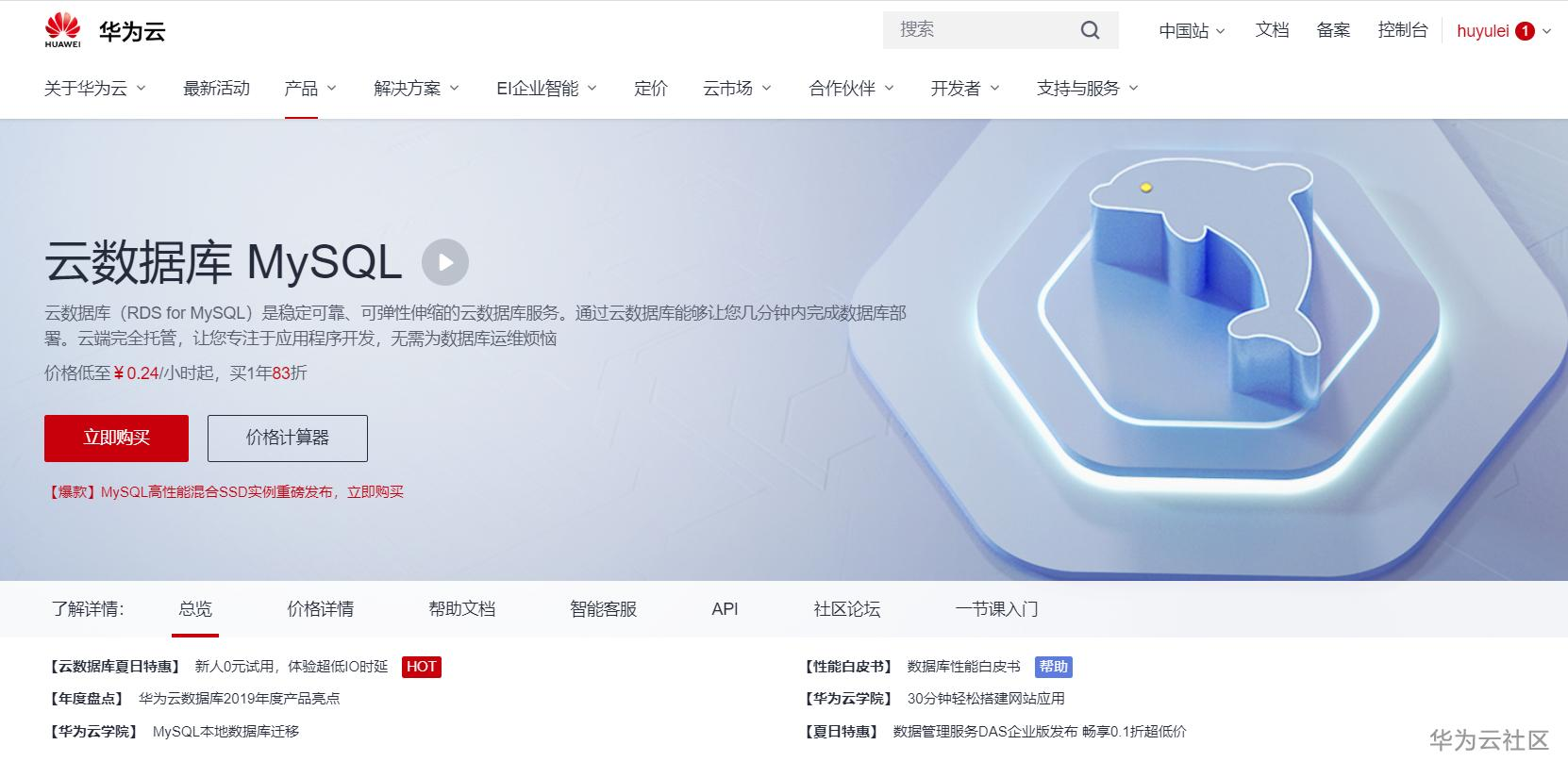Expand the 开发者 menu
The image size is (1568, 778).
point(965,89)
